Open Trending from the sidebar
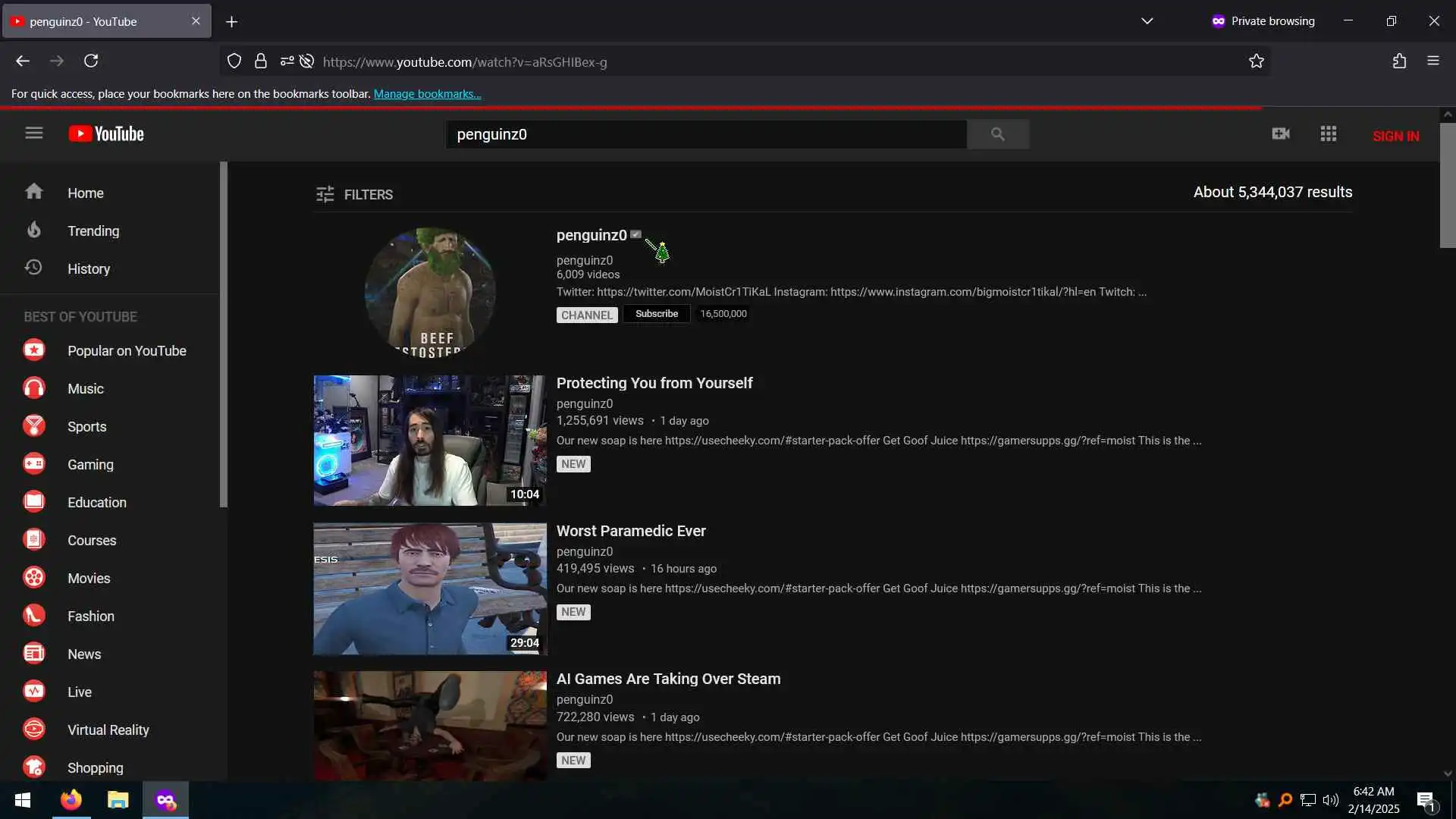 [x=93, y=231]
